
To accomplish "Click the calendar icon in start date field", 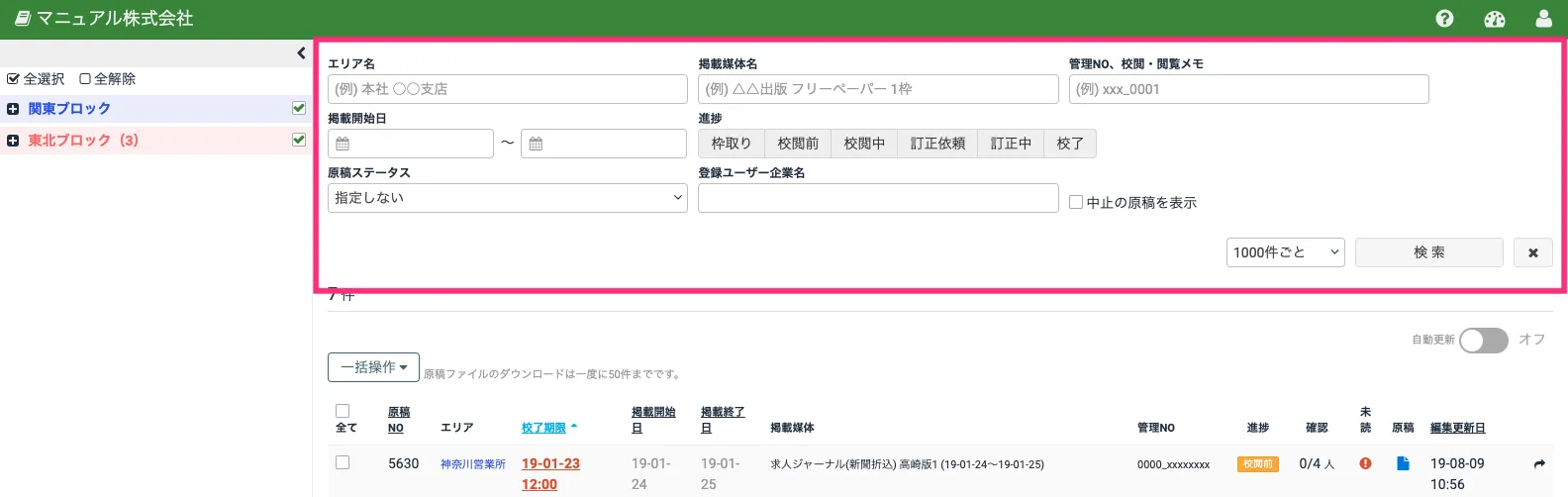I will pos(343,144).
